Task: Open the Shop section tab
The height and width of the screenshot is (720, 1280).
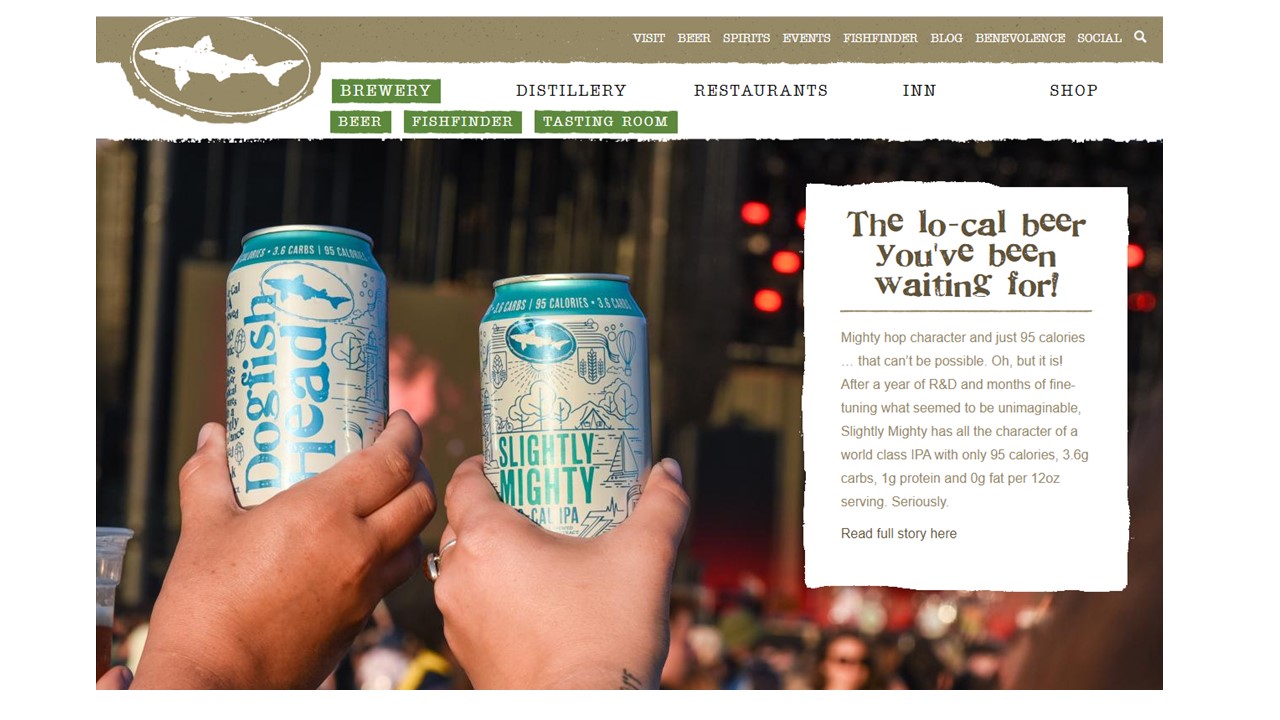Action: pos(1073,91)
